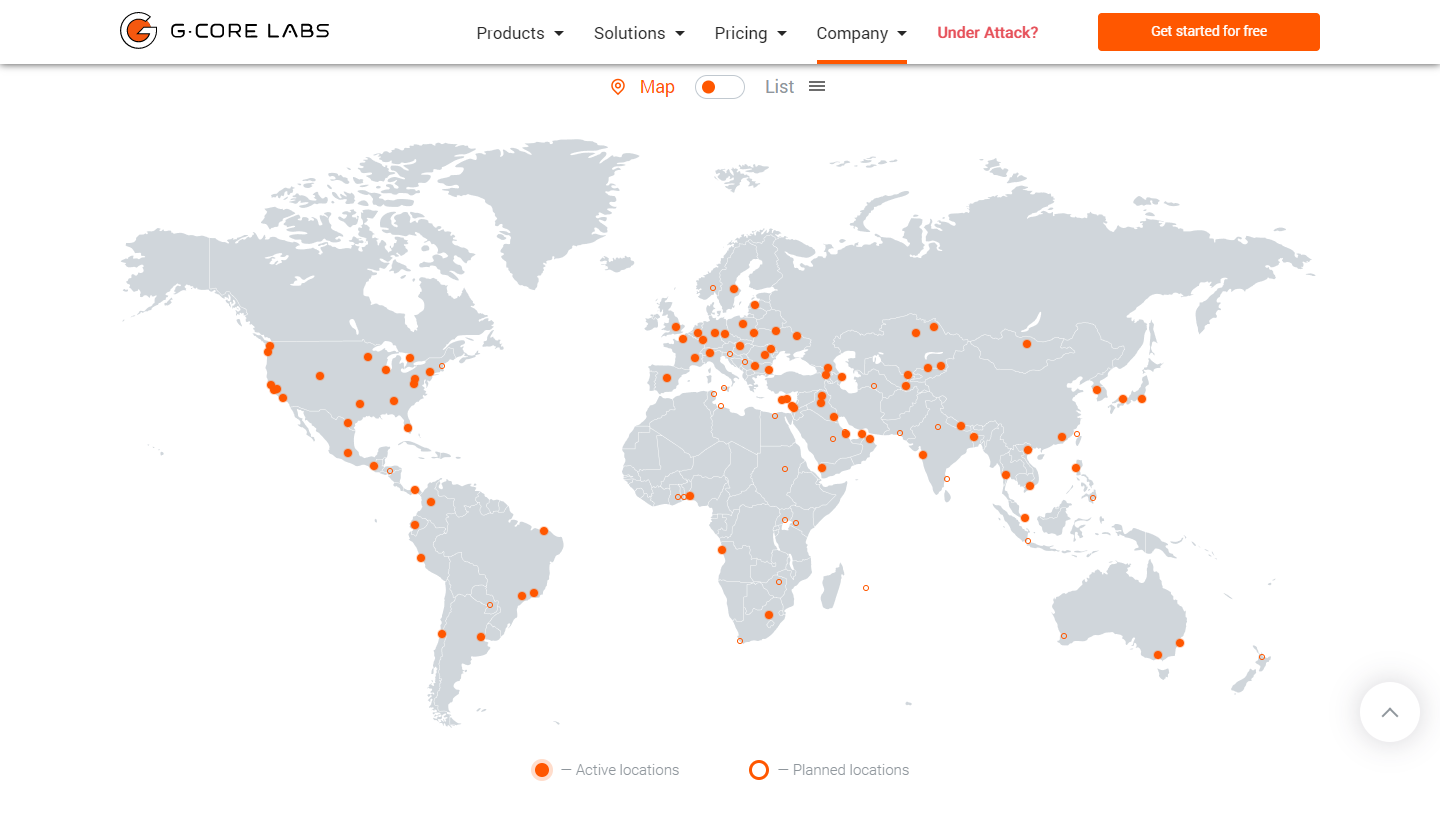Click the Planned locations legend marker
The height and width of the screenshot is (831, 1440).
pyautogui.click(x=759, y=770)
